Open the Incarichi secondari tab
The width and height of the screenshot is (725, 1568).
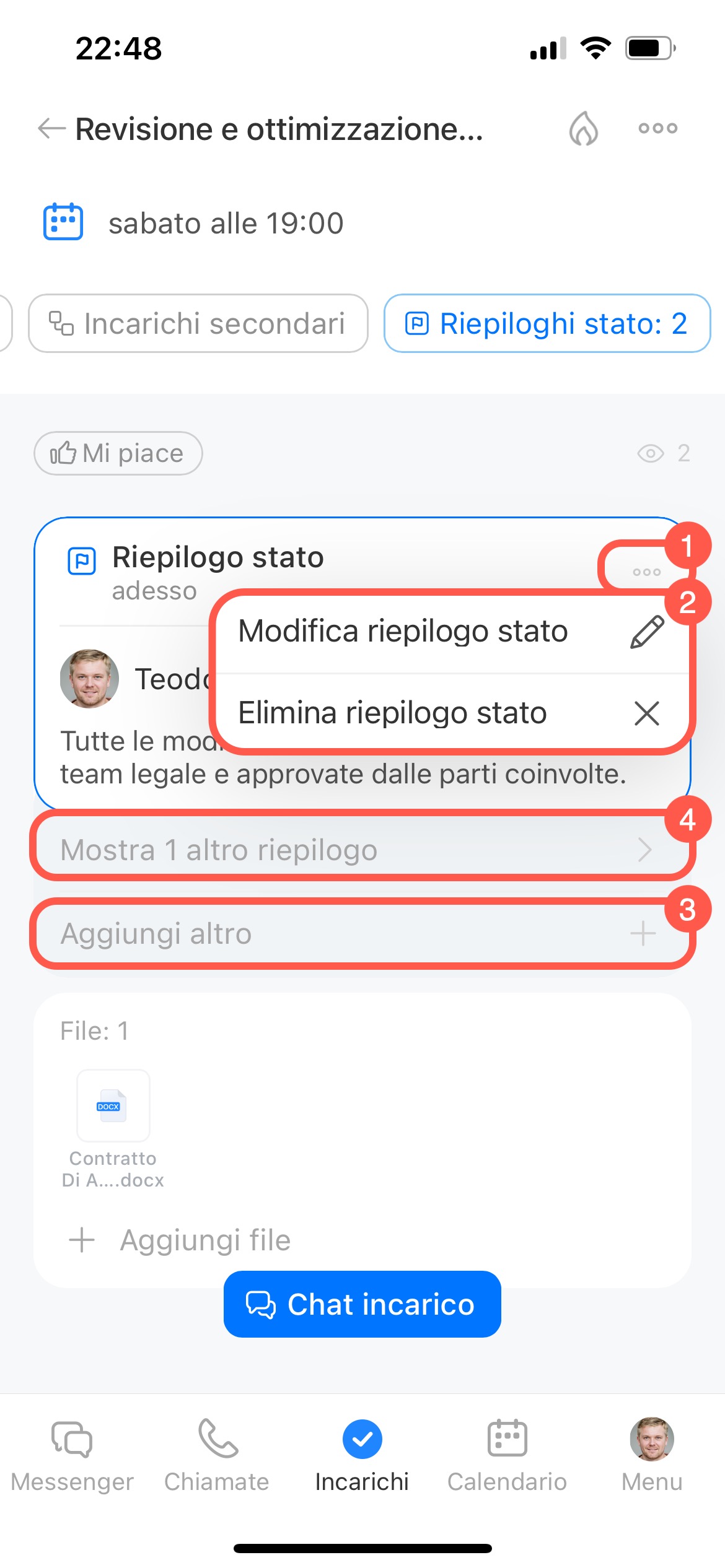[198, 323]
